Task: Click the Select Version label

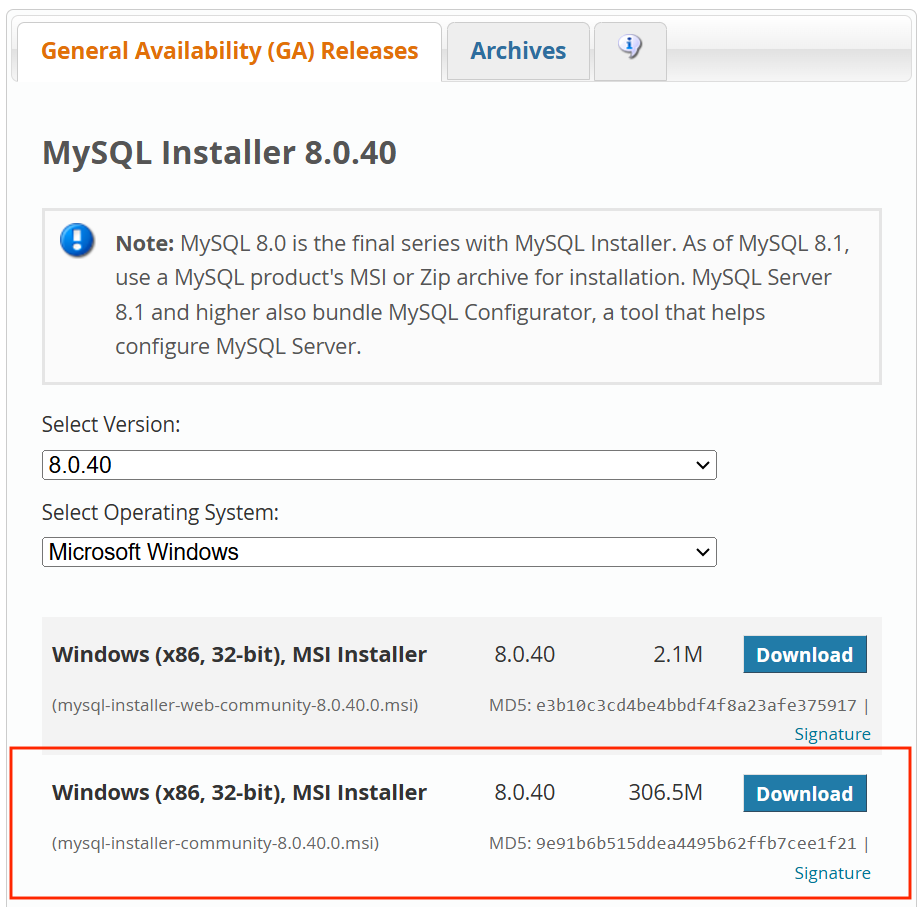Action: pos(111,424)
